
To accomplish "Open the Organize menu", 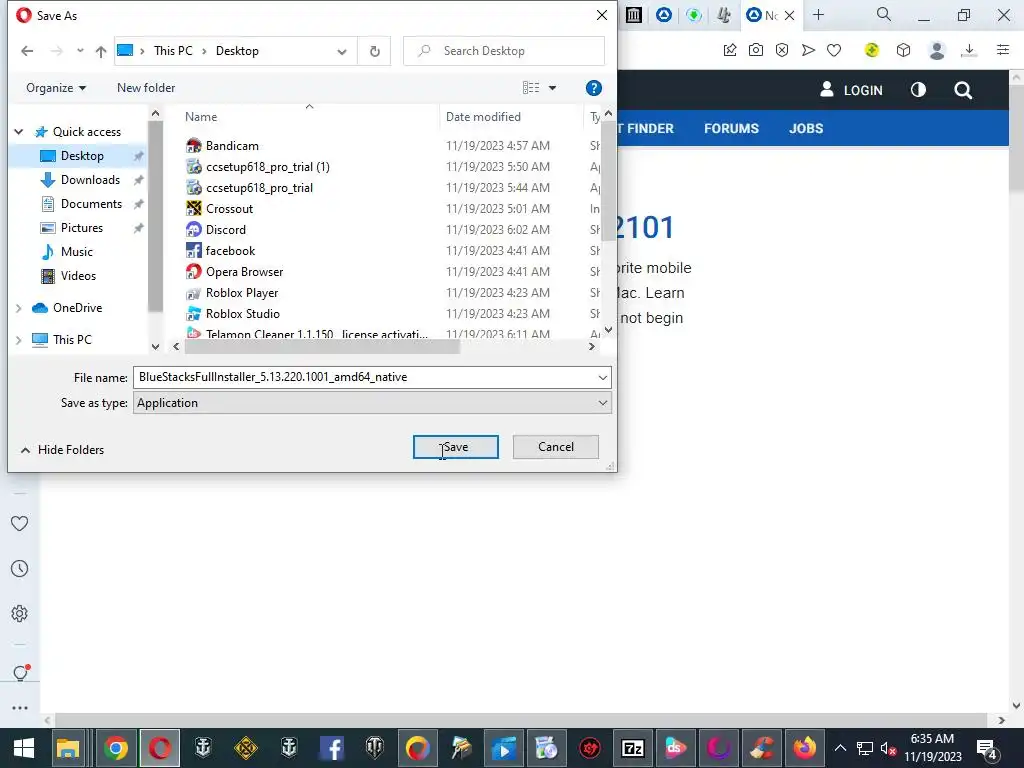I will tap(56, 88).
